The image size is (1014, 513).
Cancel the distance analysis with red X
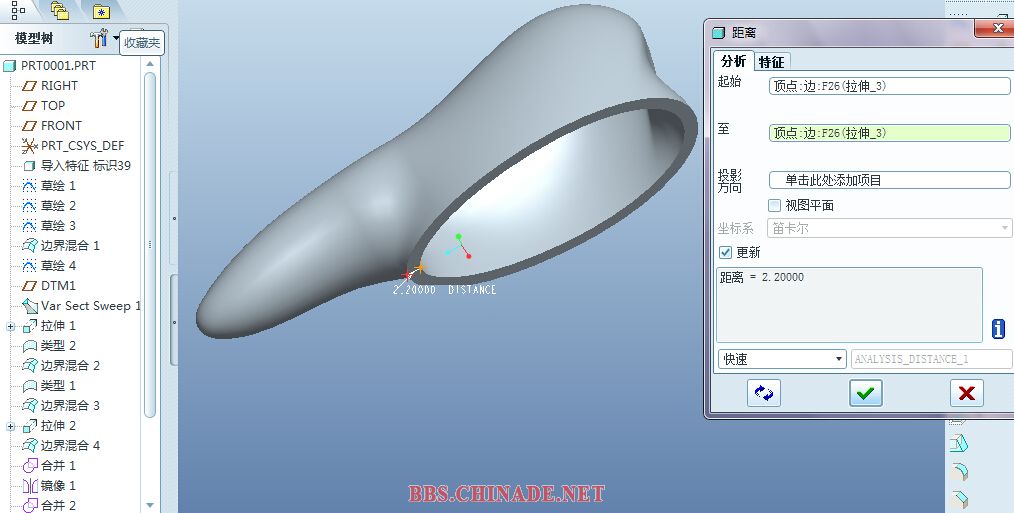coord(966,393)
